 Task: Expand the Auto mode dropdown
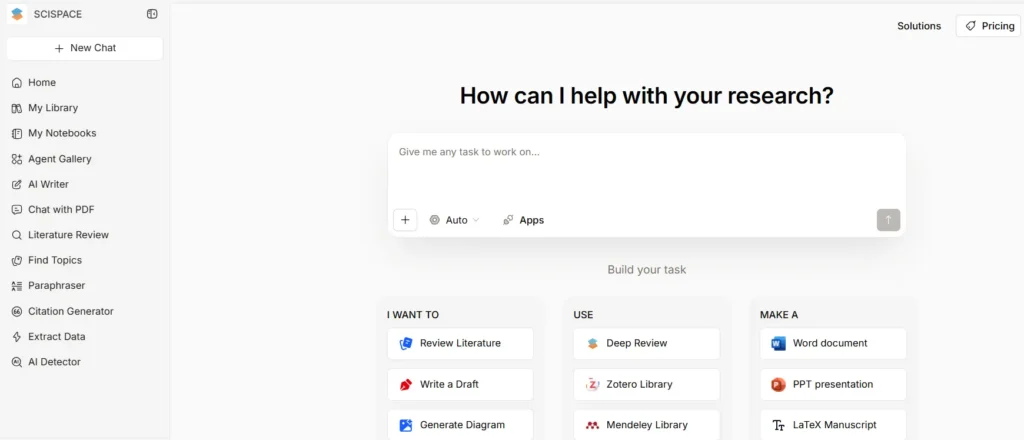pyautogui.click(x=454, y=220)
